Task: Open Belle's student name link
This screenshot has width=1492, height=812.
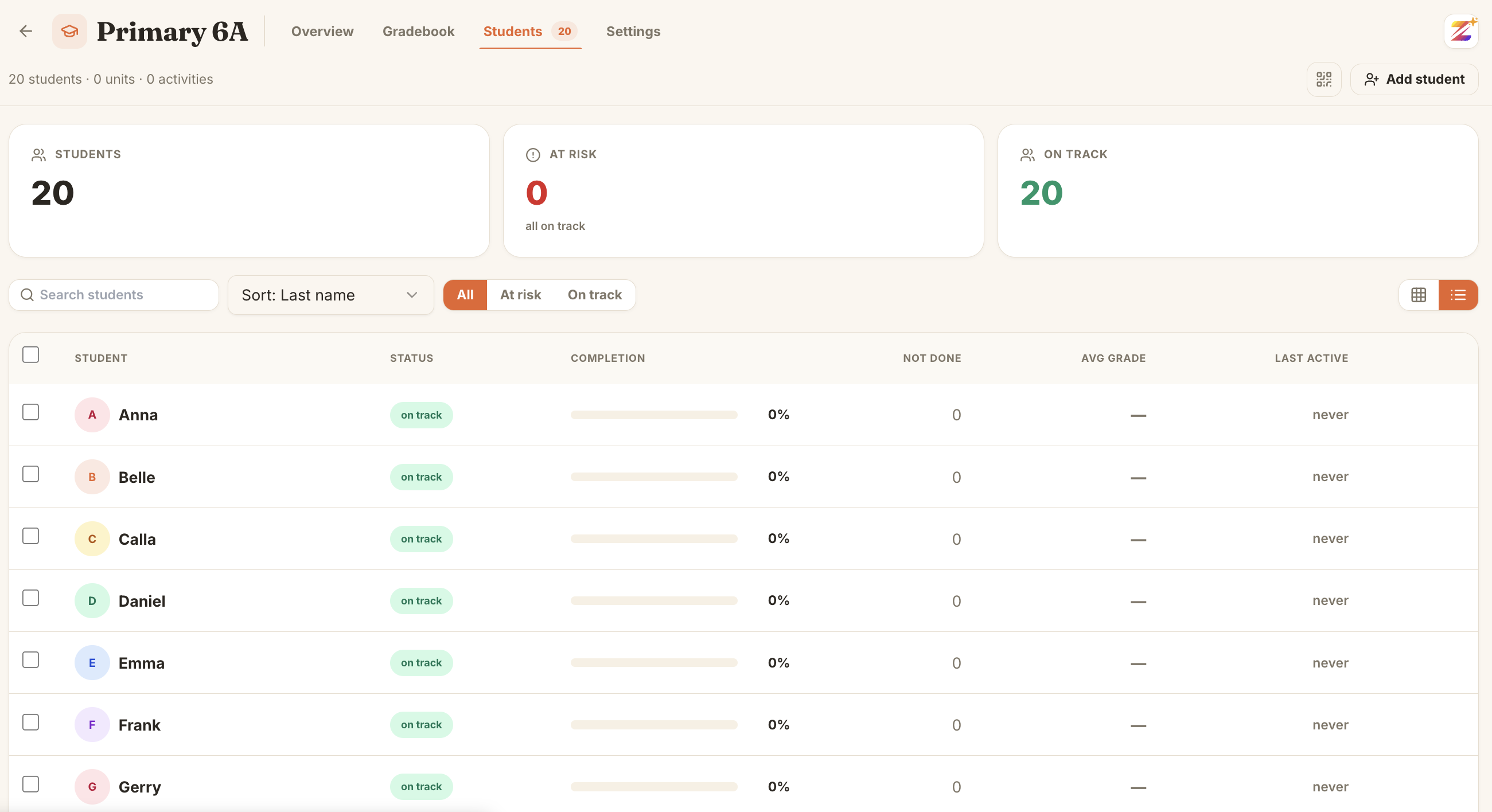Action: (137, 477)
